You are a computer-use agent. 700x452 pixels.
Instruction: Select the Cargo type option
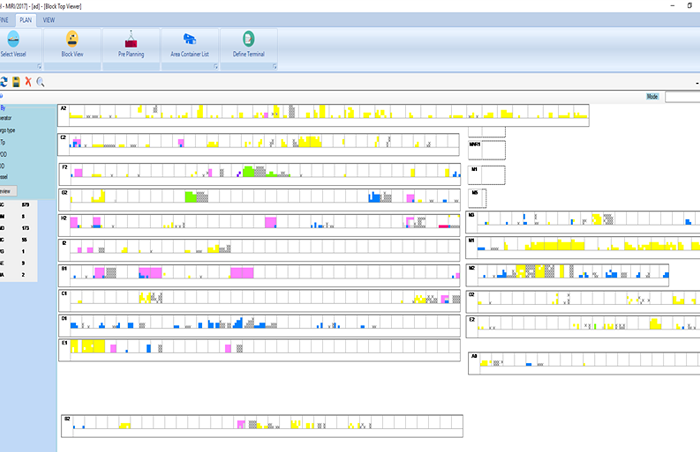point(10,130)
